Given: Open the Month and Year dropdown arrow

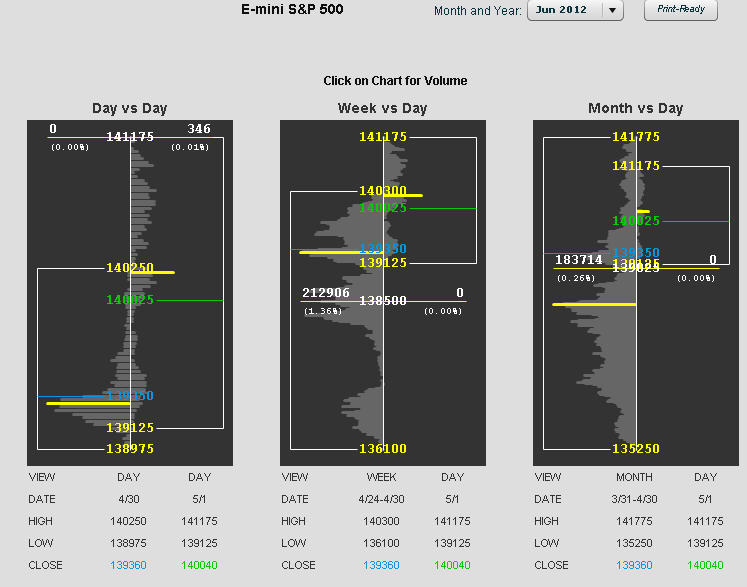Looking at the screenshot, I should (613, 10).
